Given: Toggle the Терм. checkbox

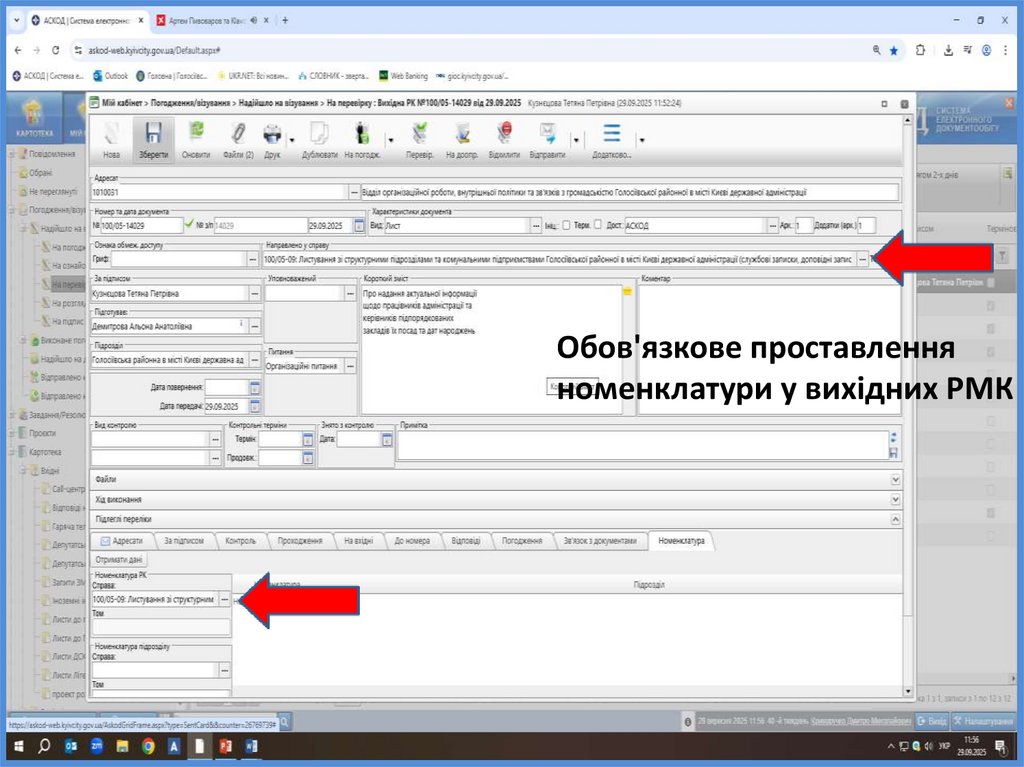Looking at the screenshot, I should (598, 225).
